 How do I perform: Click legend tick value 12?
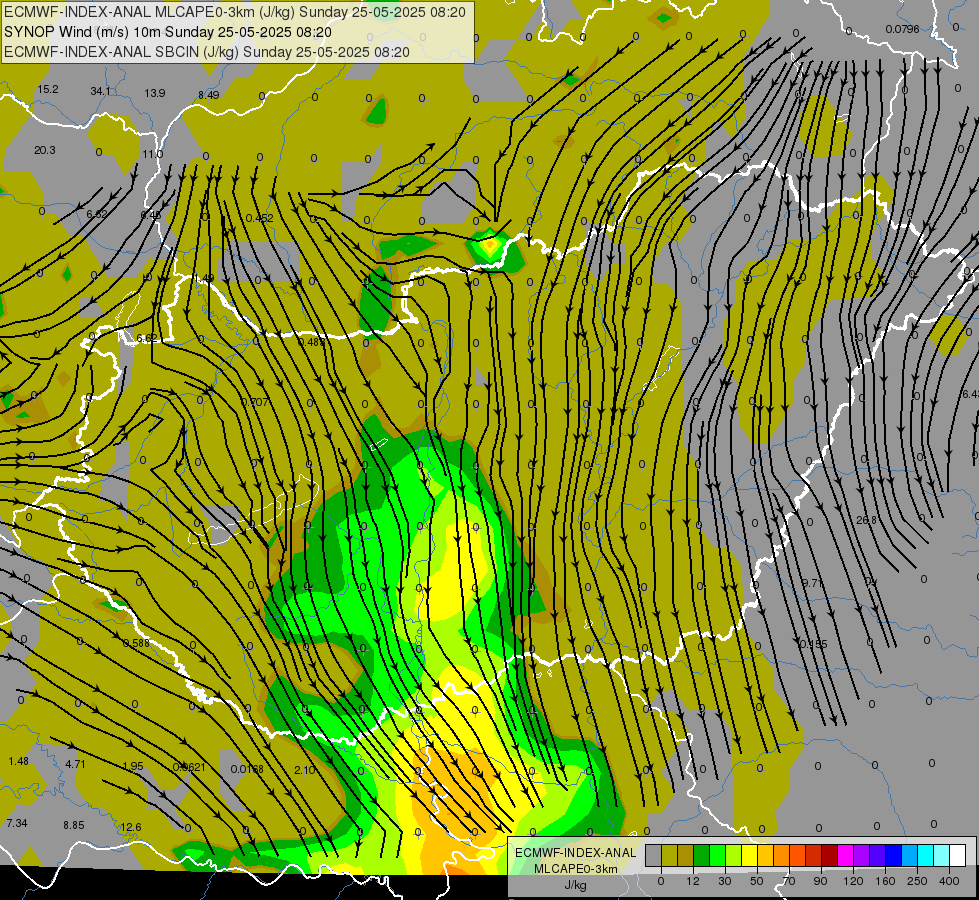coord(692,881)
